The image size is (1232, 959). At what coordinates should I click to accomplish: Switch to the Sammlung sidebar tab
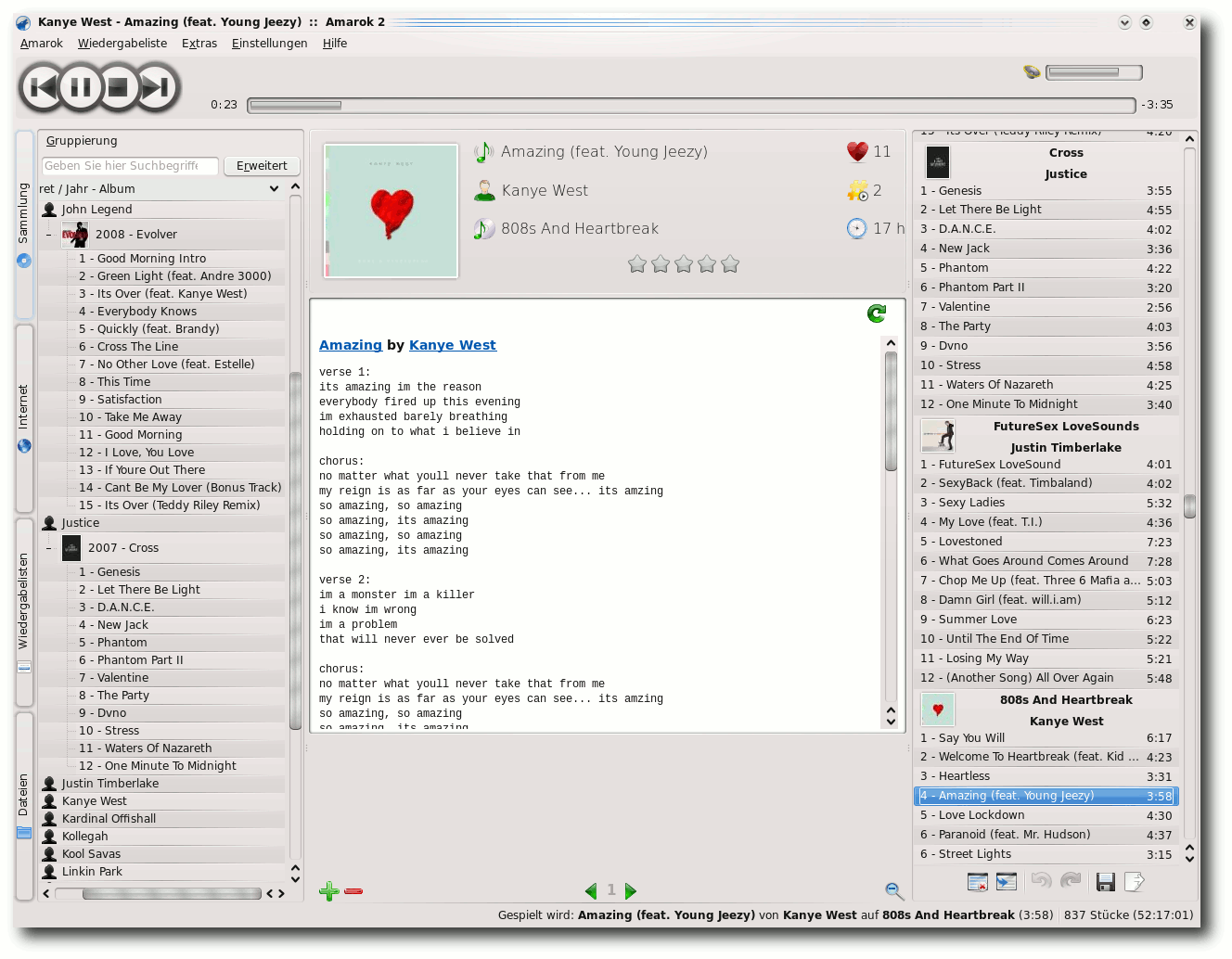click(24, 224)
